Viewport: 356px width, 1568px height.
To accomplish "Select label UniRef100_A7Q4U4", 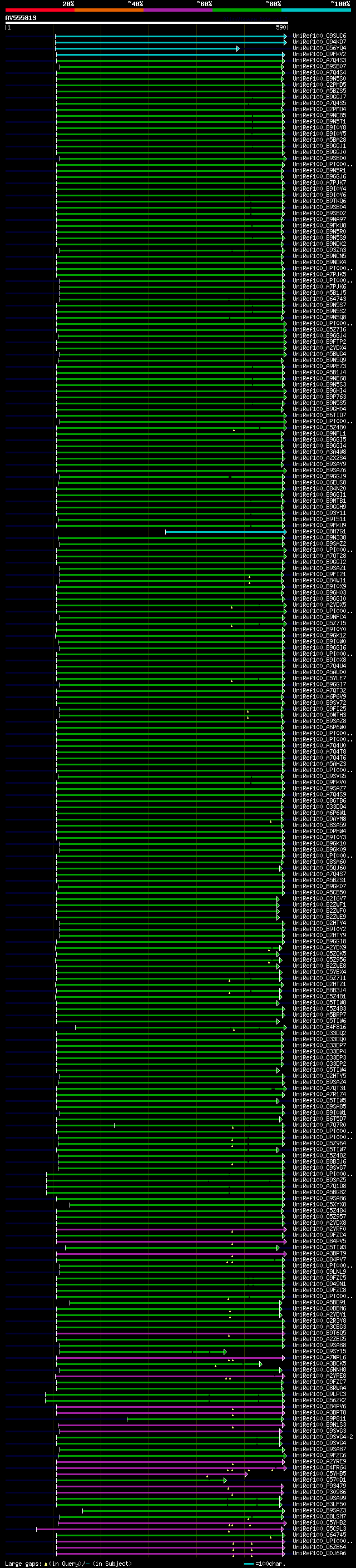I will (x=319, y=666).
